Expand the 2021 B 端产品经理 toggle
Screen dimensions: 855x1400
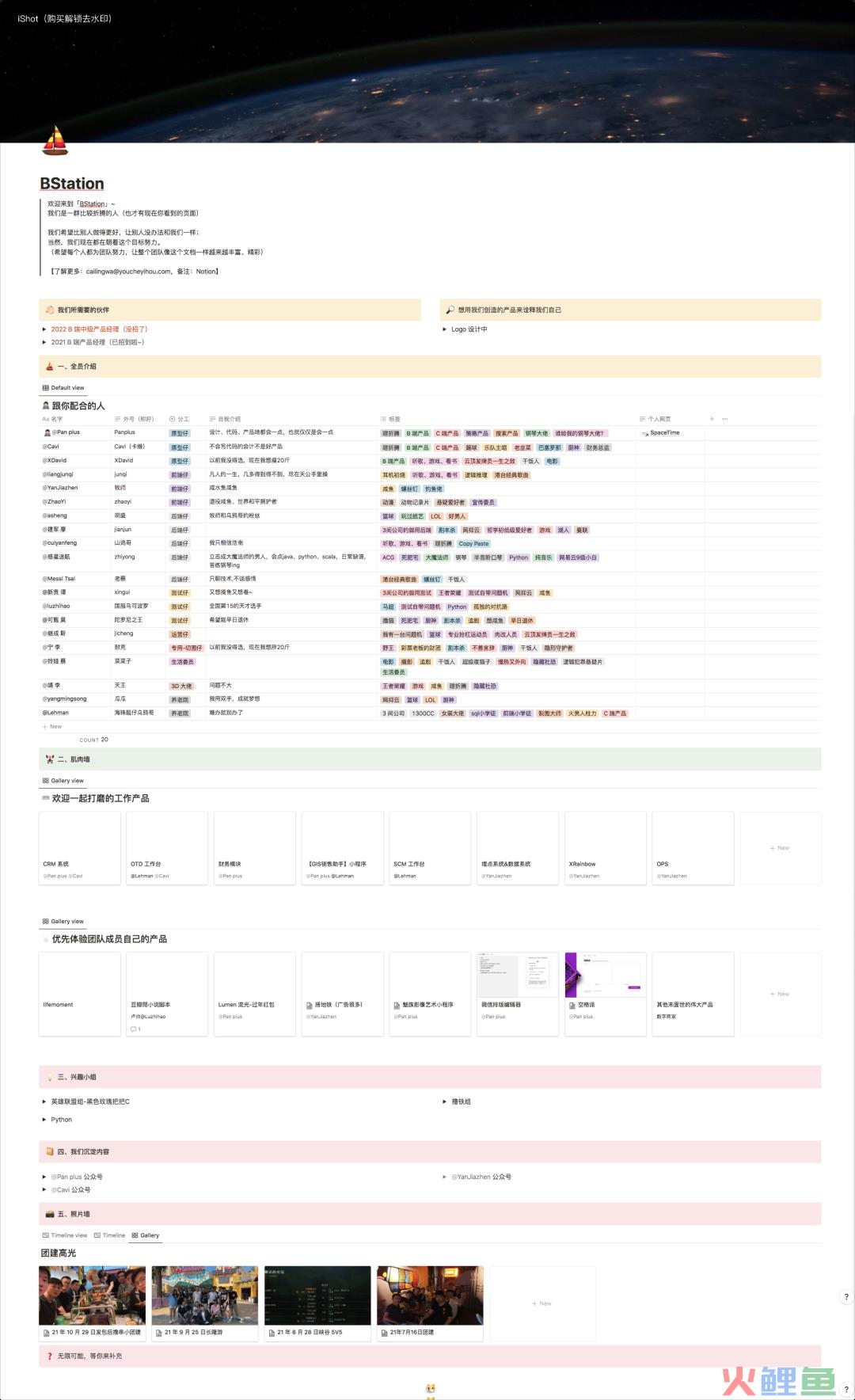(x=44, y=343)
